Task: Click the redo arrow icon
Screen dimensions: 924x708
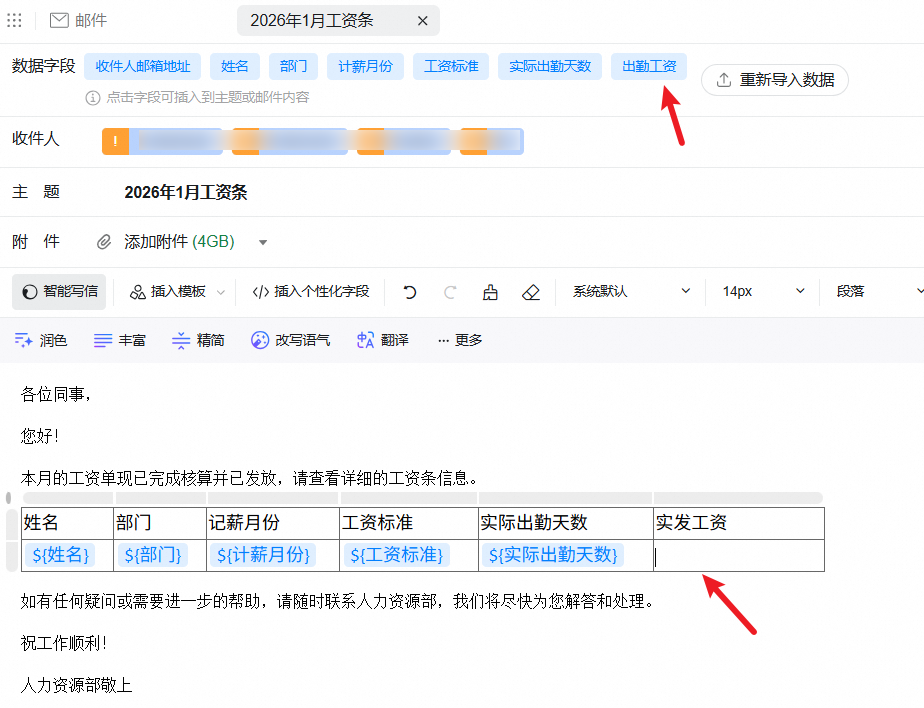Action: [450, 292]
